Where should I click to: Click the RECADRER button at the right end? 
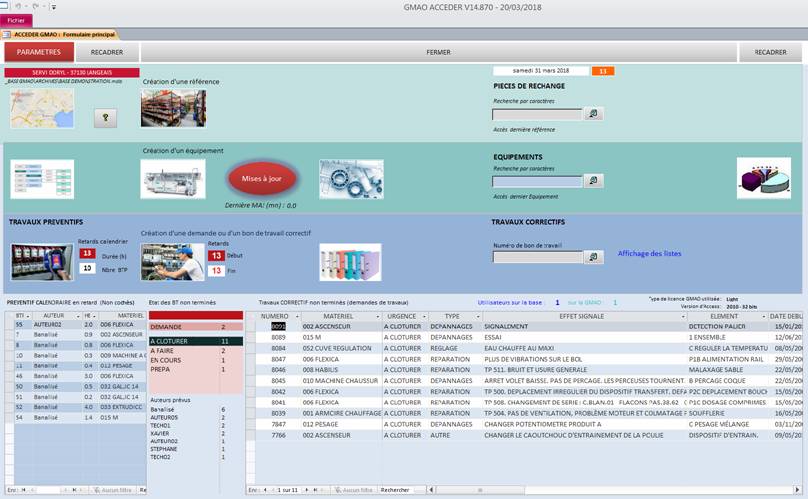(x=770, y=52)
